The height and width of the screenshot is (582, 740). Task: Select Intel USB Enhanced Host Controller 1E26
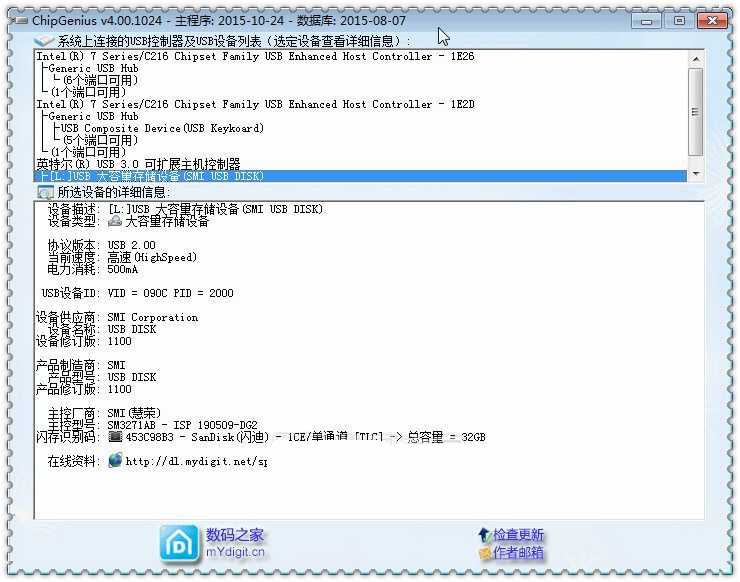255,57
